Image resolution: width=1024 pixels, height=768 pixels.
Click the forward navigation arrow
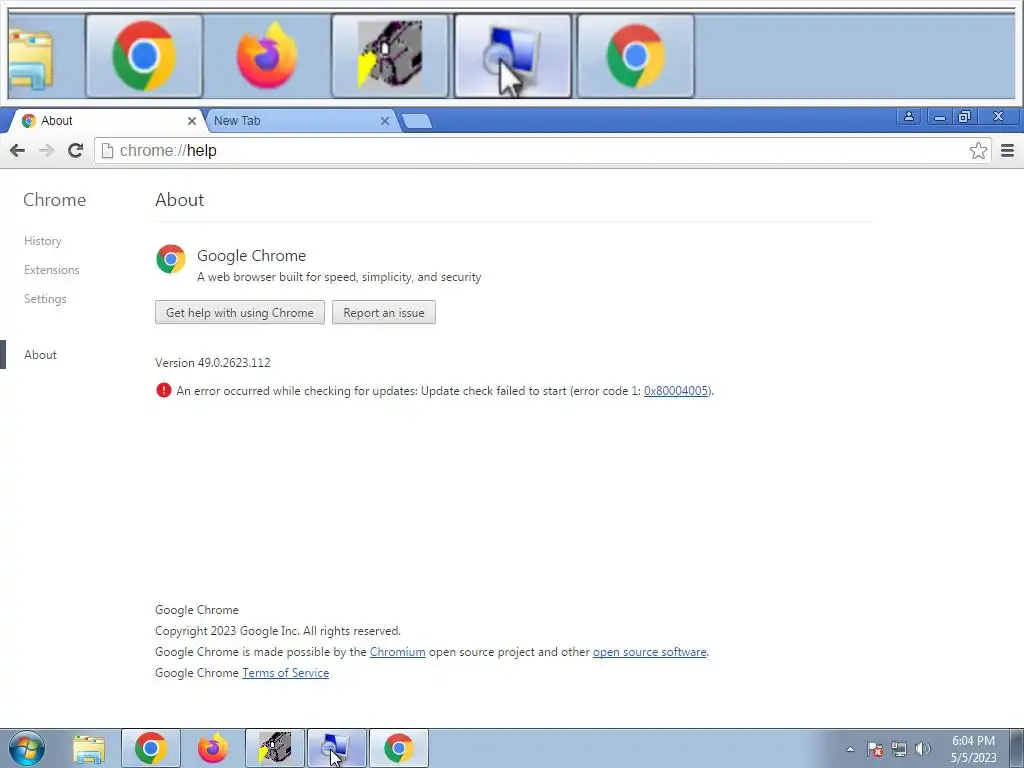pyautogui.click(x=46, y=150)
